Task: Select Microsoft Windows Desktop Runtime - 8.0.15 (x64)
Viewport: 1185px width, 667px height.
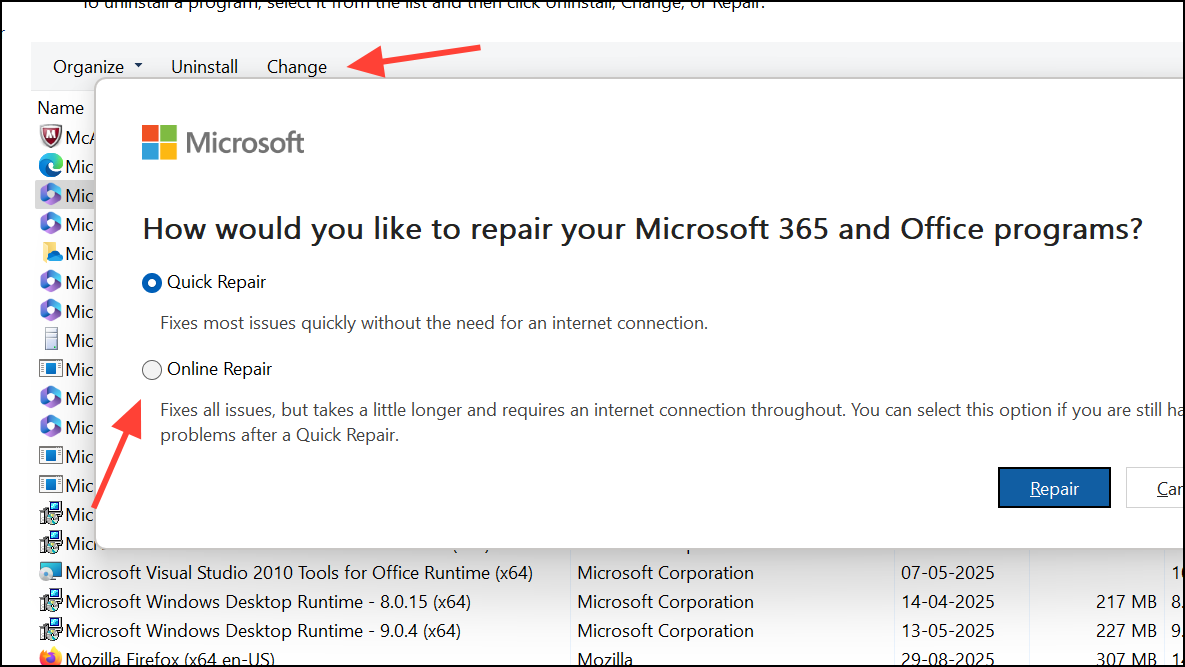Action: click(x=268, y=602)
